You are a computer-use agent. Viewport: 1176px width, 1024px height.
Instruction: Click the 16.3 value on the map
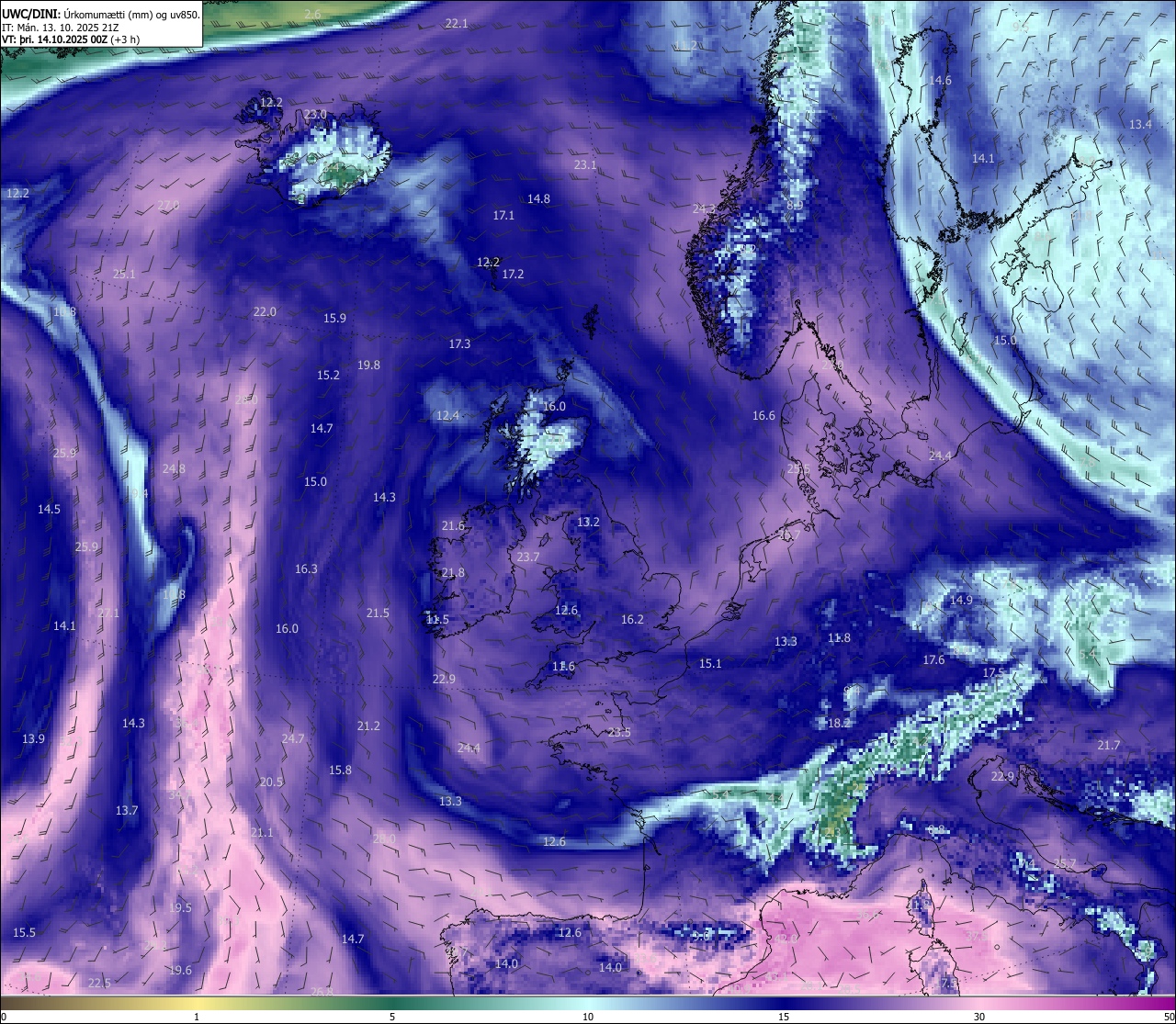[x=306, y=568]
